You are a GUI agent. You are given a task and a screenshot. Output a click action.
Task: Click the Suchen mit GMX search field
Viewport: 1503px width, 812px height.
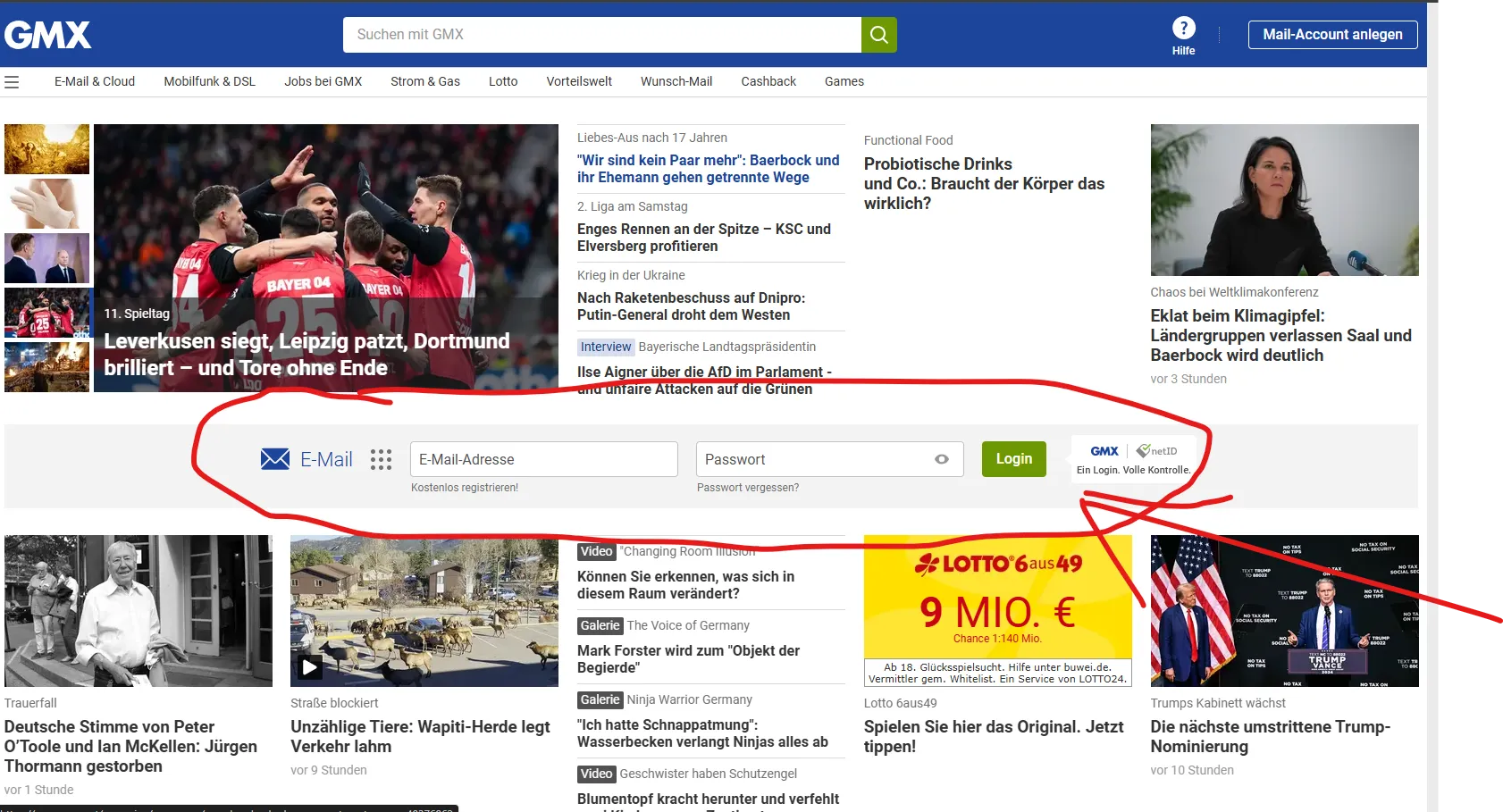[x=602, y=35]
